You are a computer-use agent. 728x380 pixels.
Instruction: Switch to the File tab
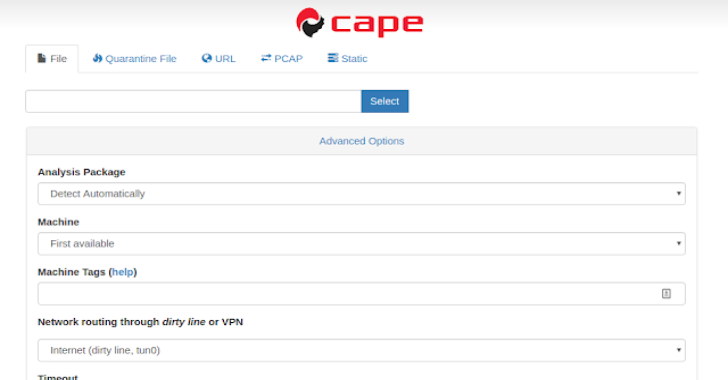52,59
